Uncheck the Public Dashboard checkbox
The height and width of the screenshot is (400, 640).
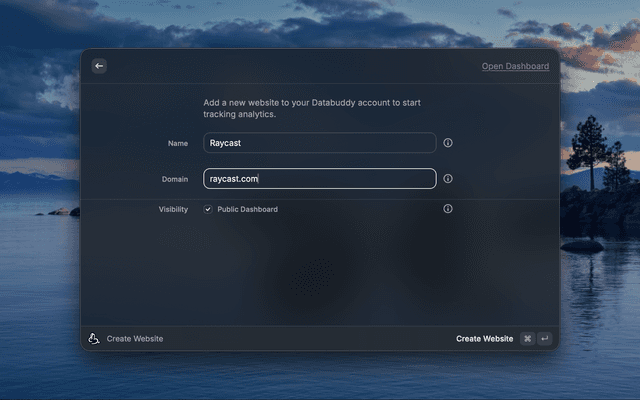pyautogui.click(x=208, y=209)
